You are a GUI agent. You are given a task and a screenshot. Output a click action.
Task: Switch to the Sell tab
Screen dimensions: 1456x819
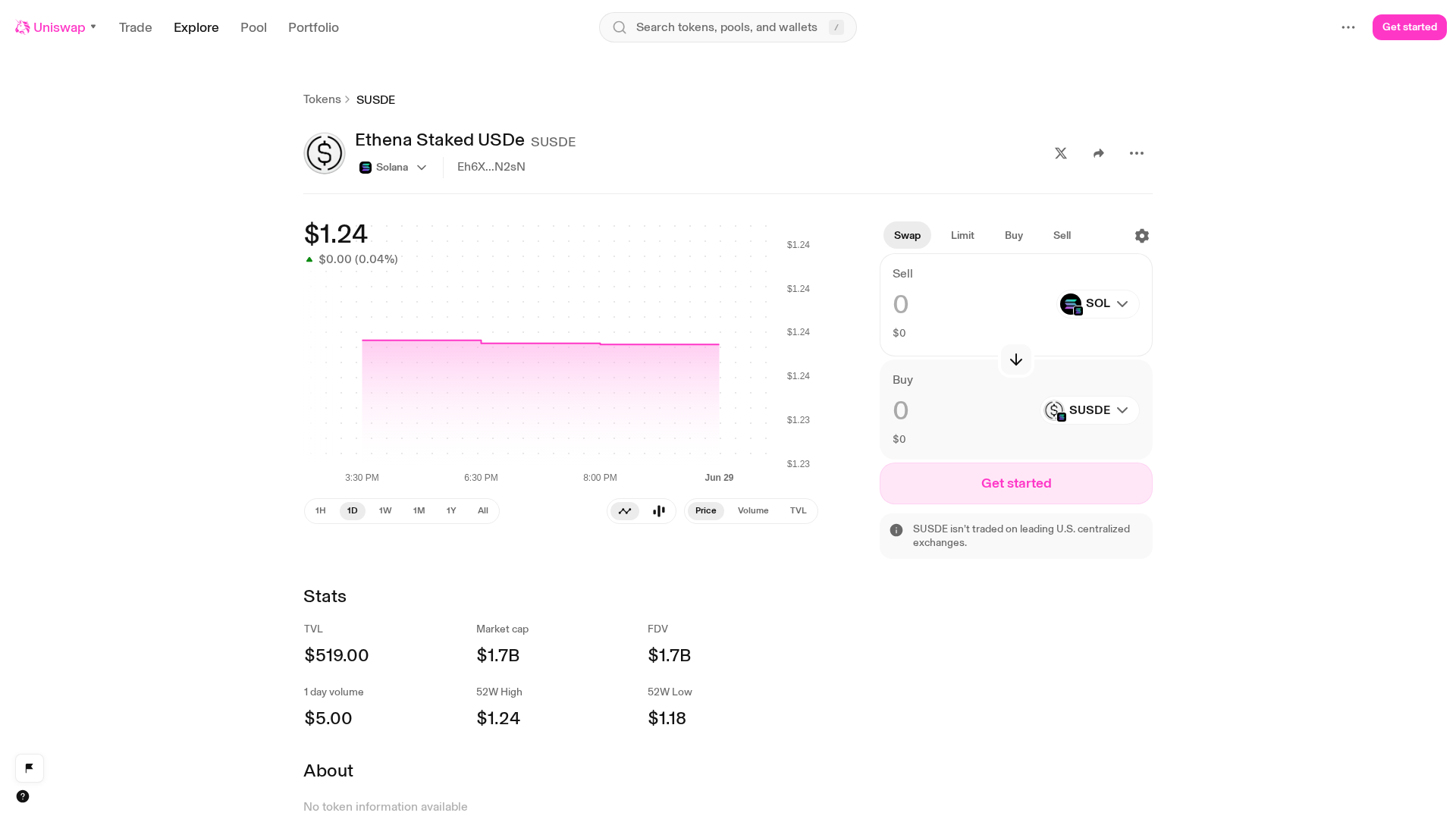click(1062, 236)
